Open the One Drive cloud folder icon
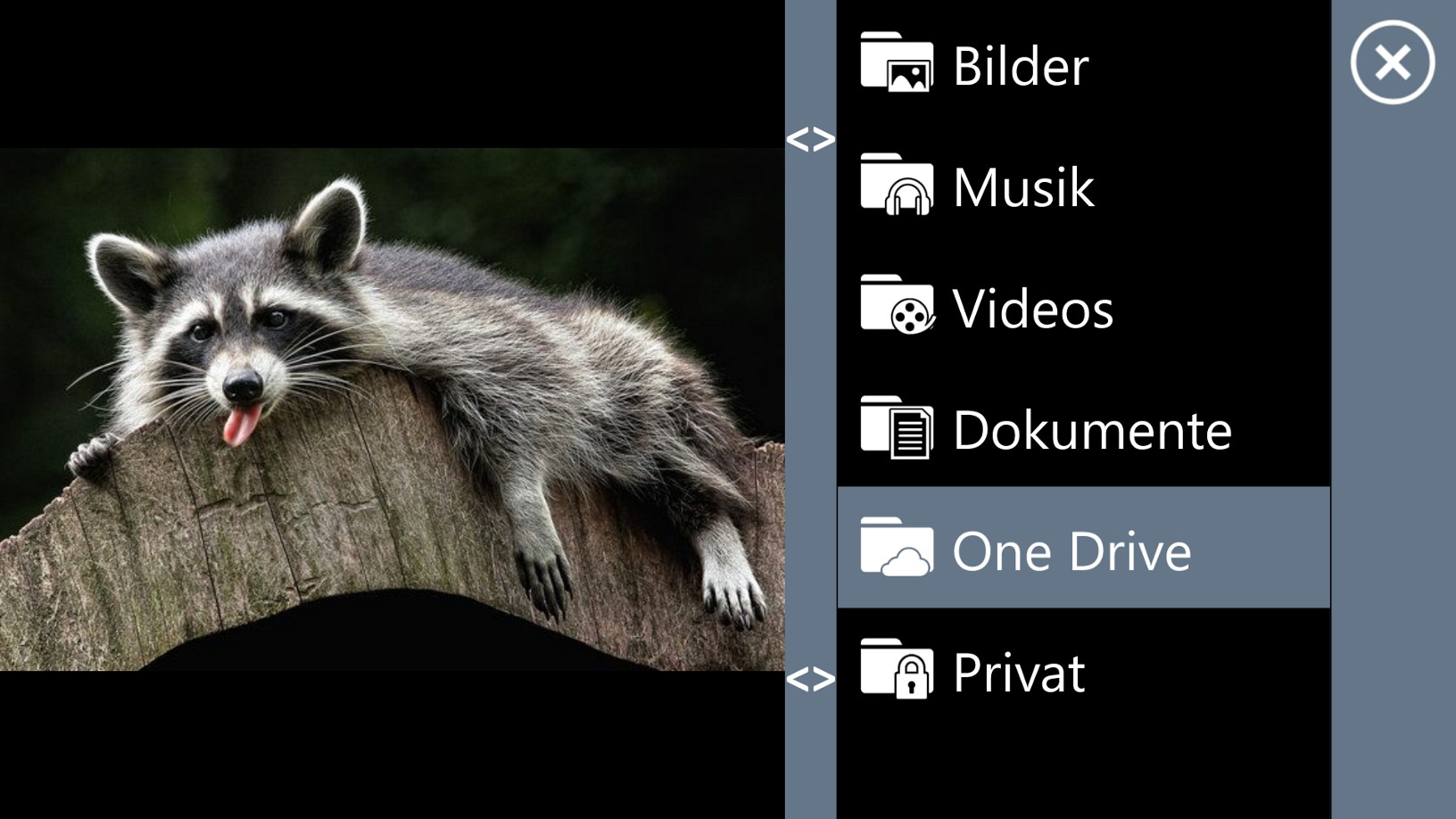 (897, 547)
